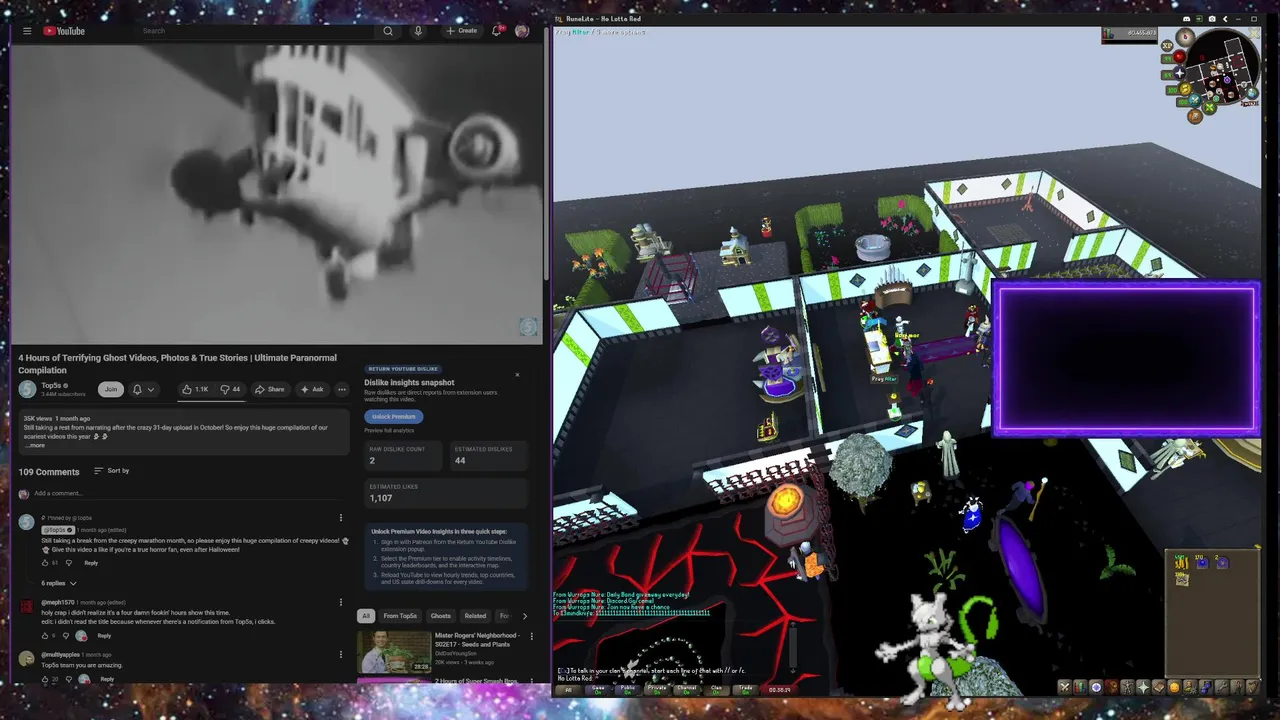Click the first item in the inventory
1280x720 pixels.
point(1181,563)
